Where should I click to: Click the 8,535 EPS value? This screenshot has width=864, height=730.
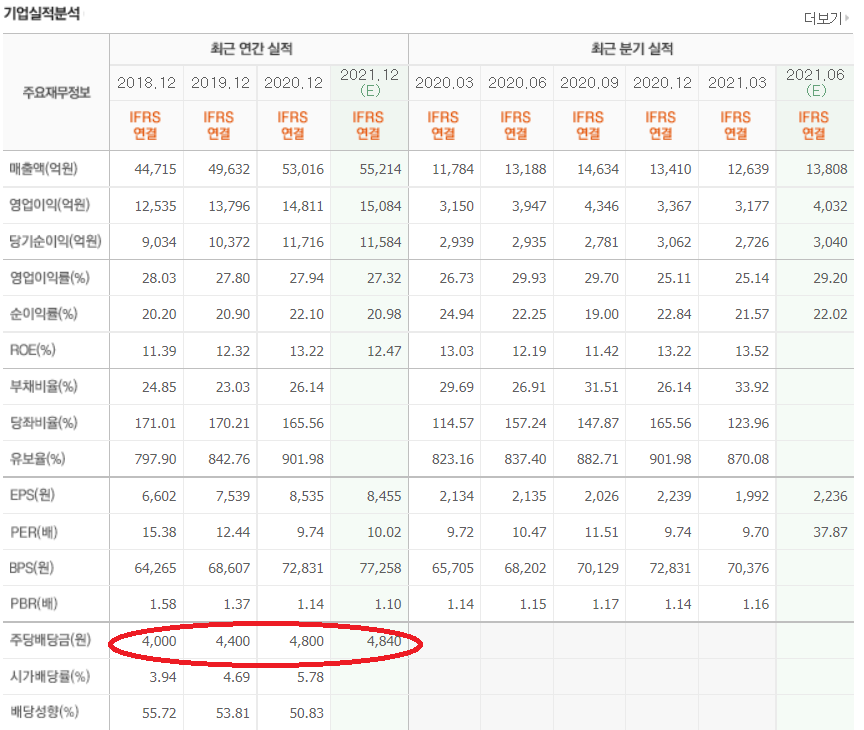(x=306, y=496)
